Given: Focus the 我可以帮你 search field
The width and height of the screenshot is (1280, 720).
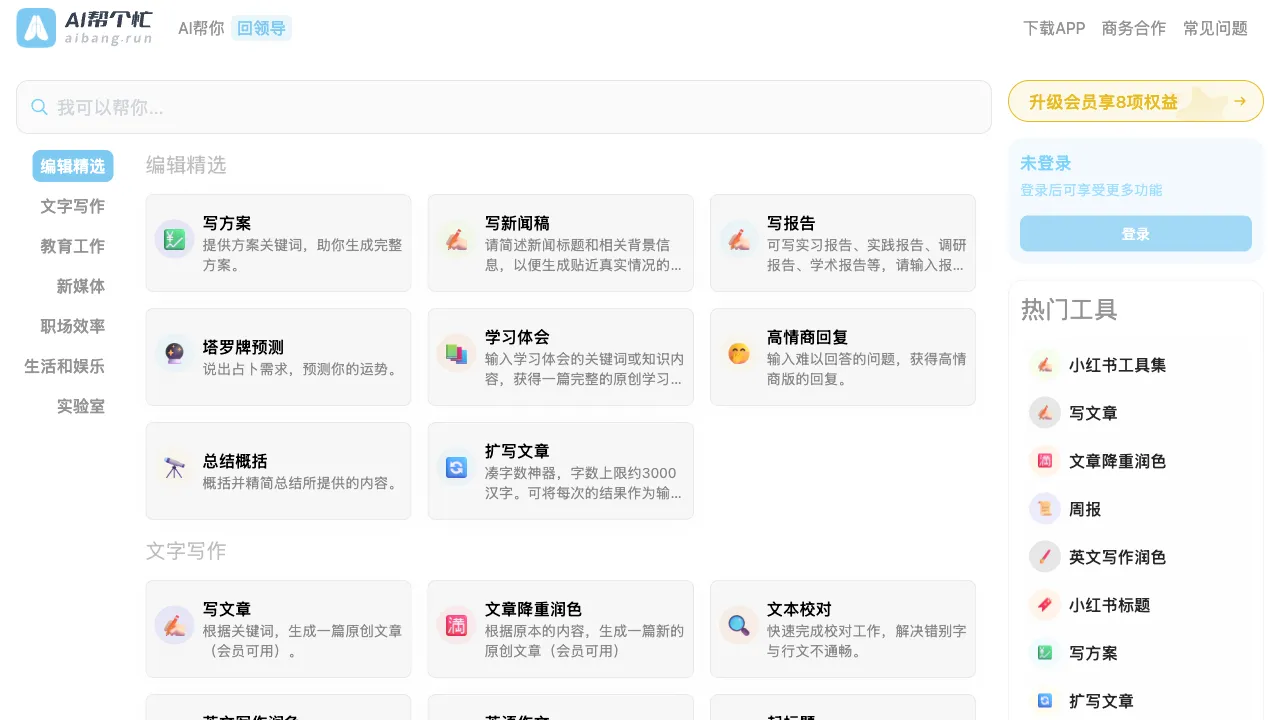Looking at the screenshot, I should [504, 107].
